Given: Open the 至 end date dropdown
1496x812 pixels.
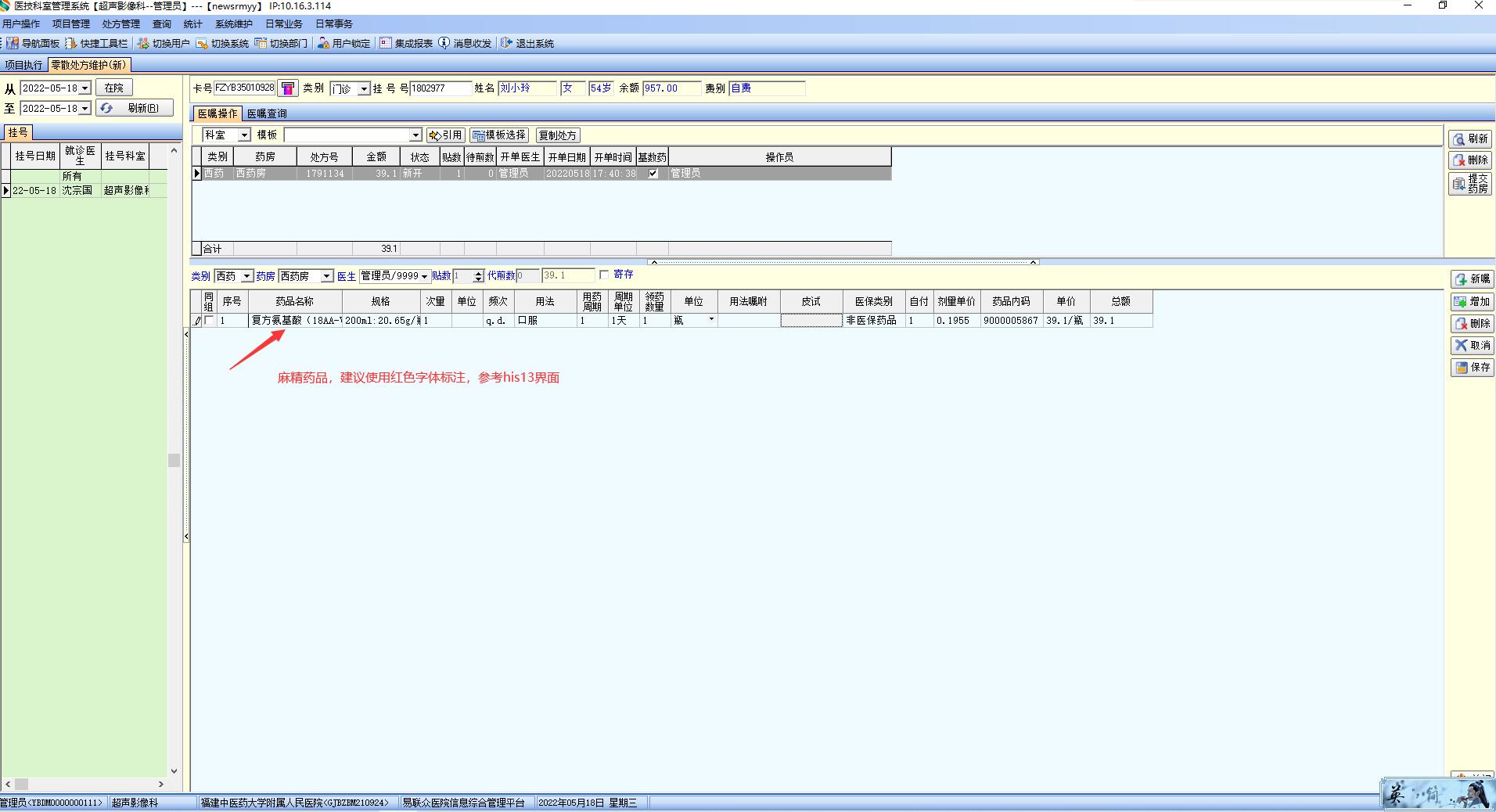Looking at the screenshot, I should click(x=85, y=108).
